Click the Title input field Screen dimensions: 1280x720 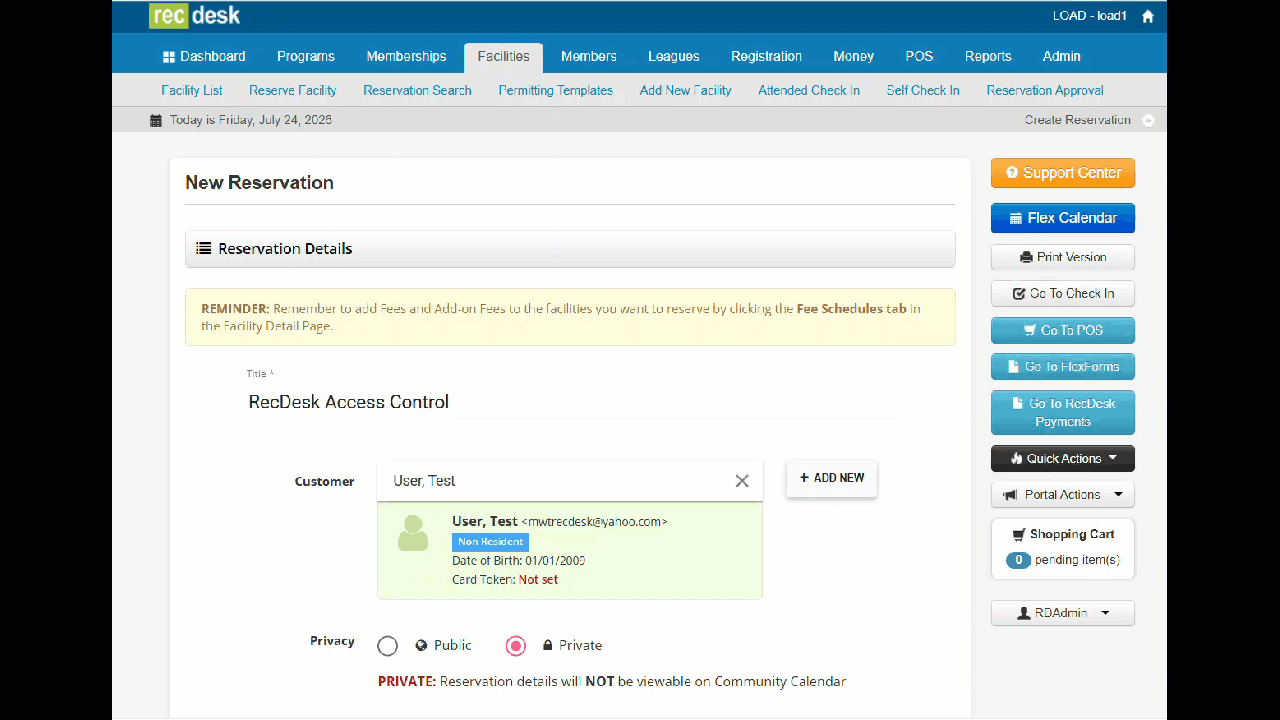(571, 402)
